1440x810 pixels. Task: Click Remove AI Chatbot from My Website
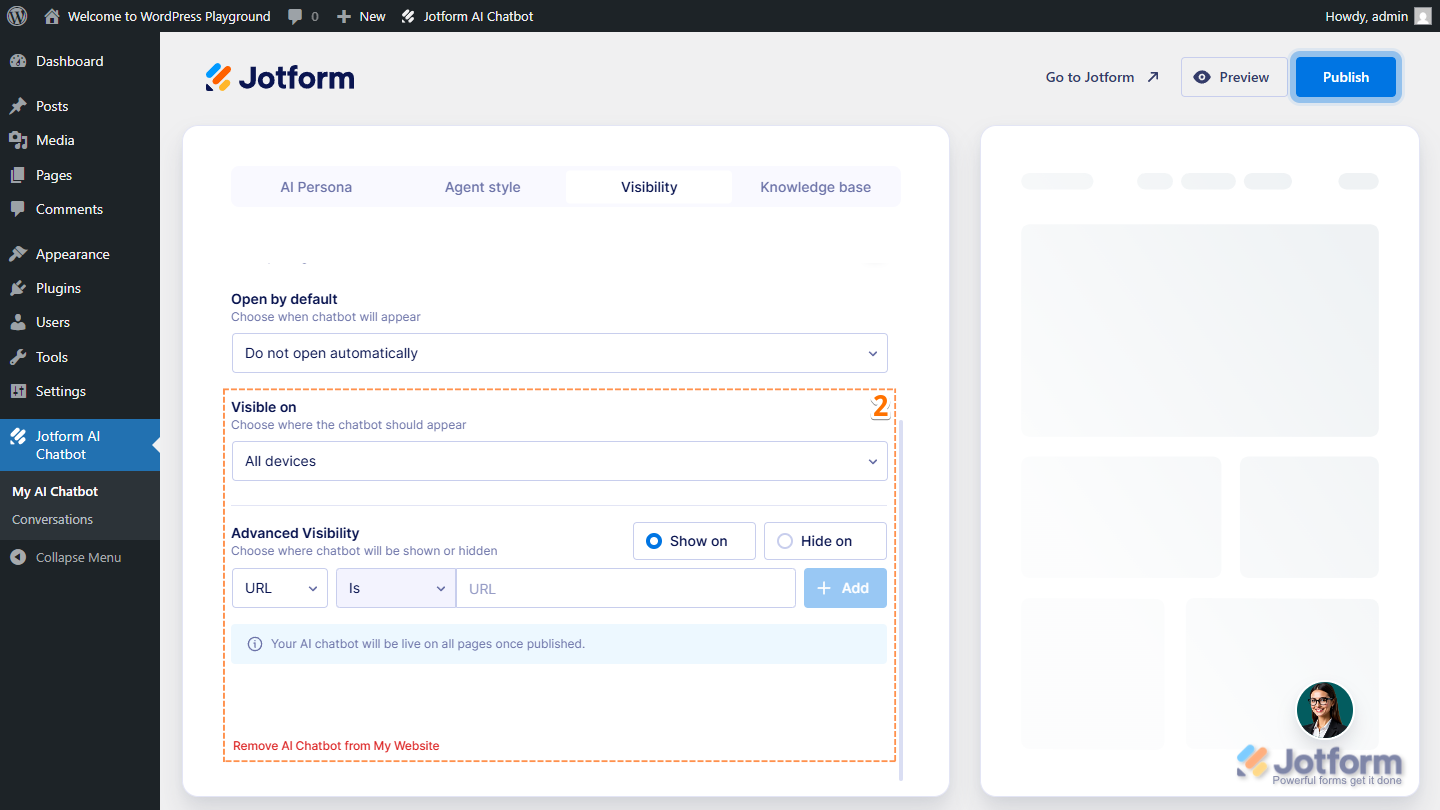336,746
